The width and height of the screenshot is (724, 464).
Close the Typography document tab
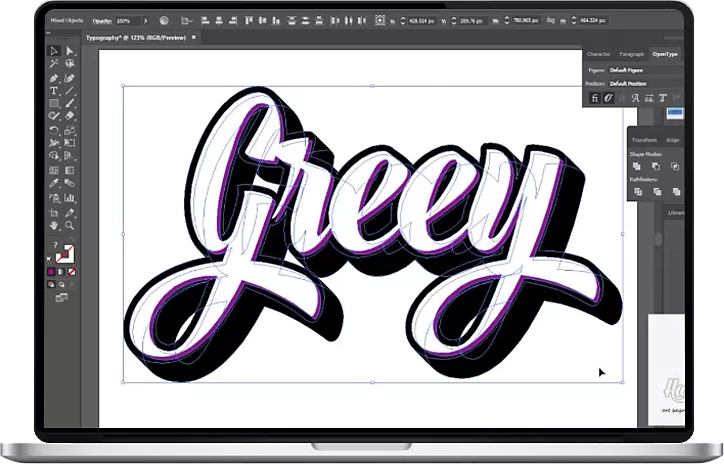tap(194, 37)
